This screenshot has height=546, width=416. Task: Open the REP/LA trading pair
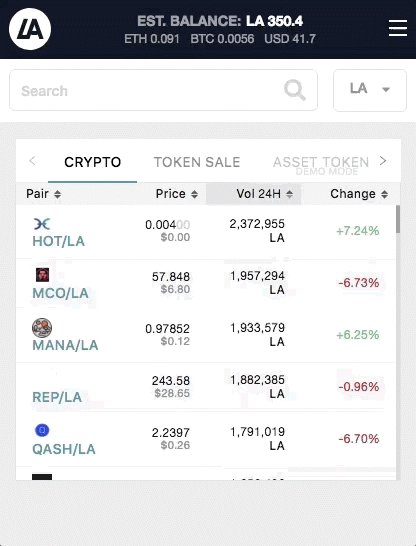click(x=57, y=397)
